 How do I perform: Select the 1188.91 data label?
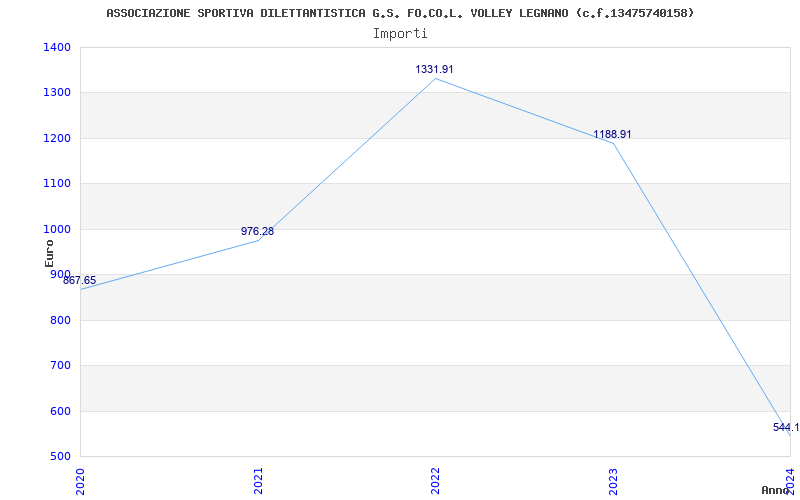[612, 134]
